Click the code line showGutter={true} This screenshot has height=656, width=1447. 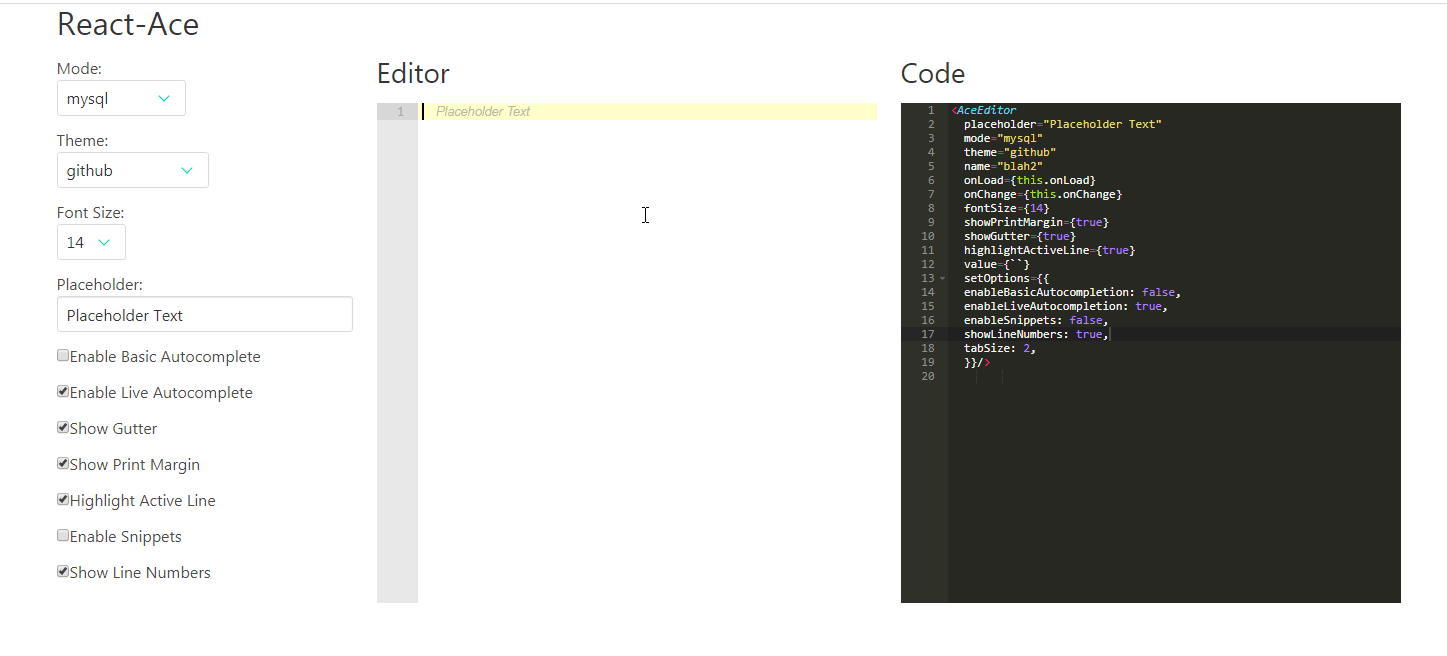point(1020,236)
